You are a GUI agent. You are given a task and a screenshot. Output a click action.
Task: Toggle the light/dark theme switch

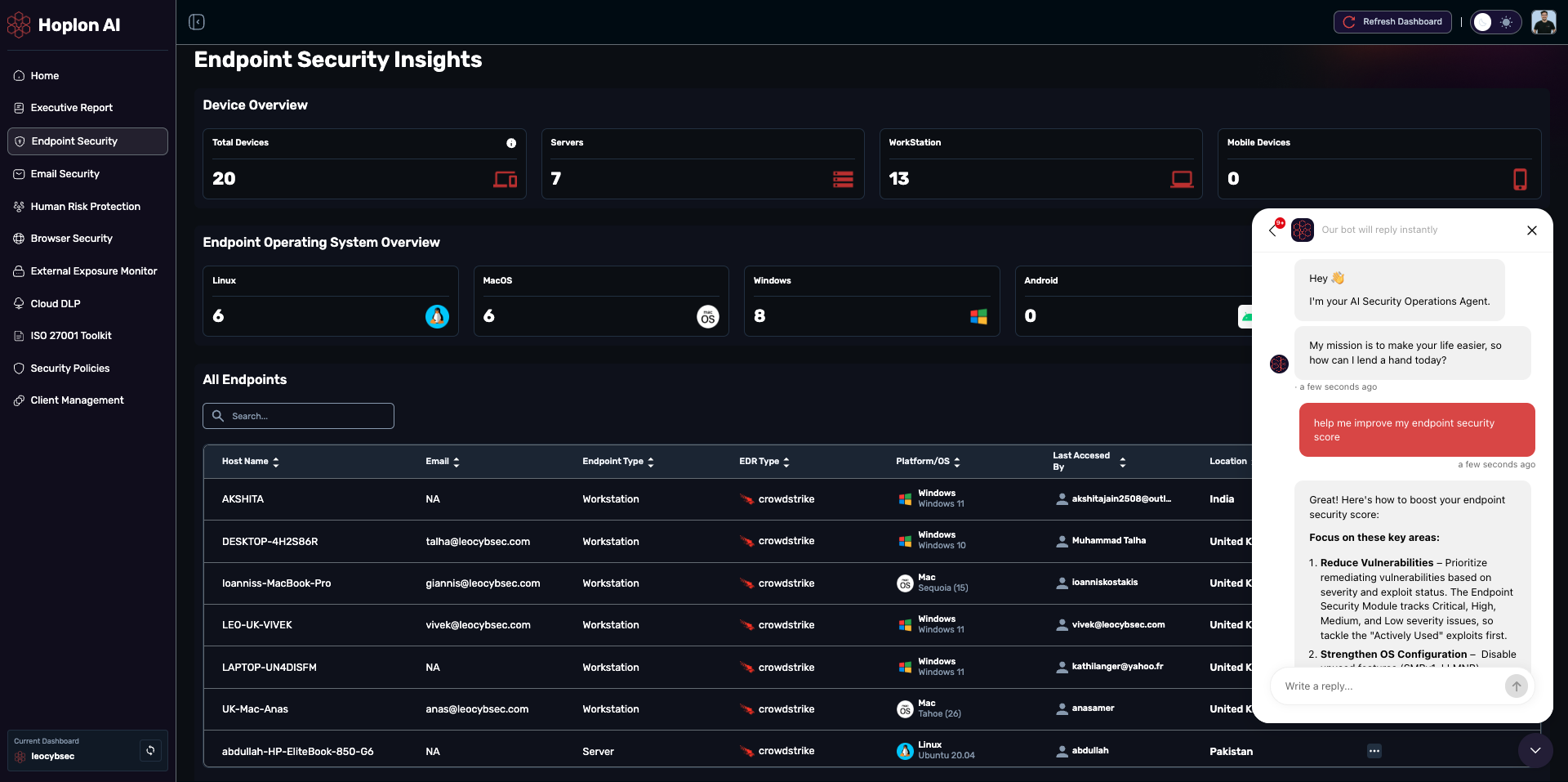1494,22
